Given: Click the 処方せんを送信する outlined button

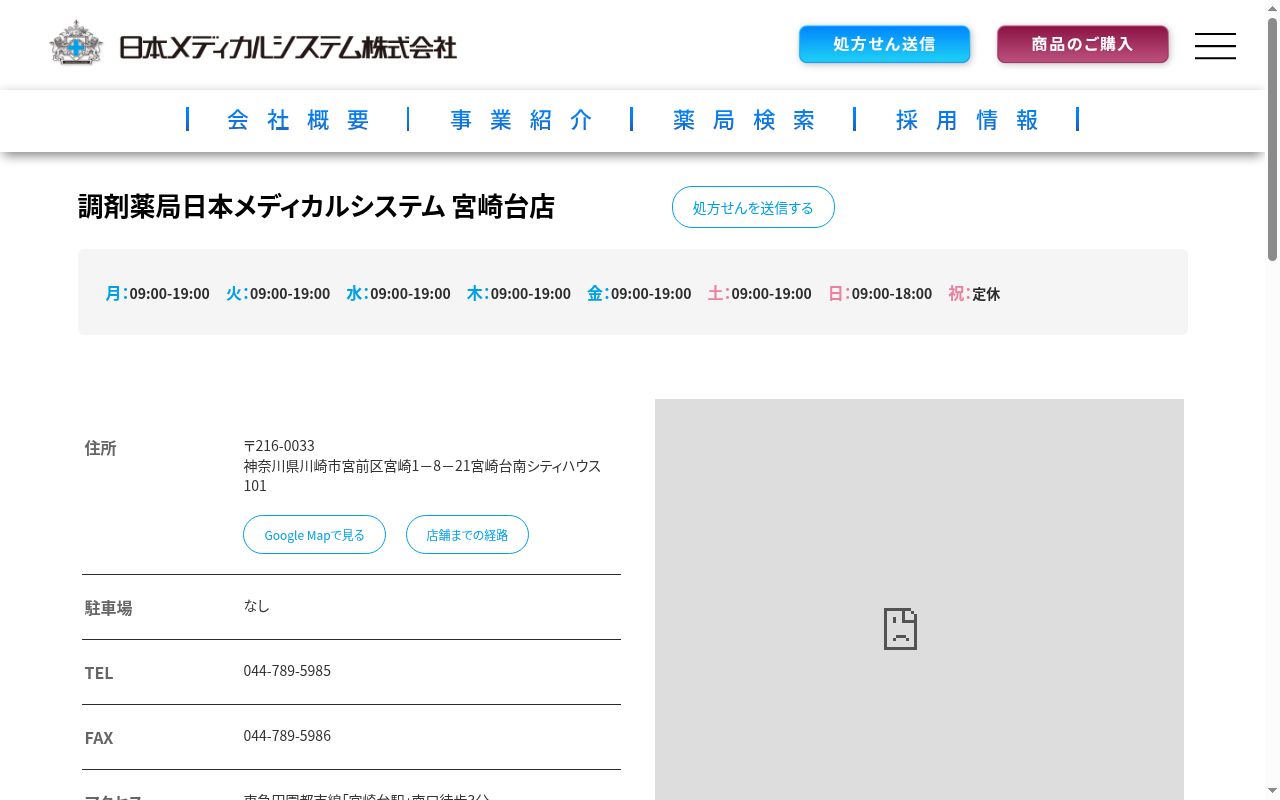Looking at the screenshot, I should pos(753,207).
